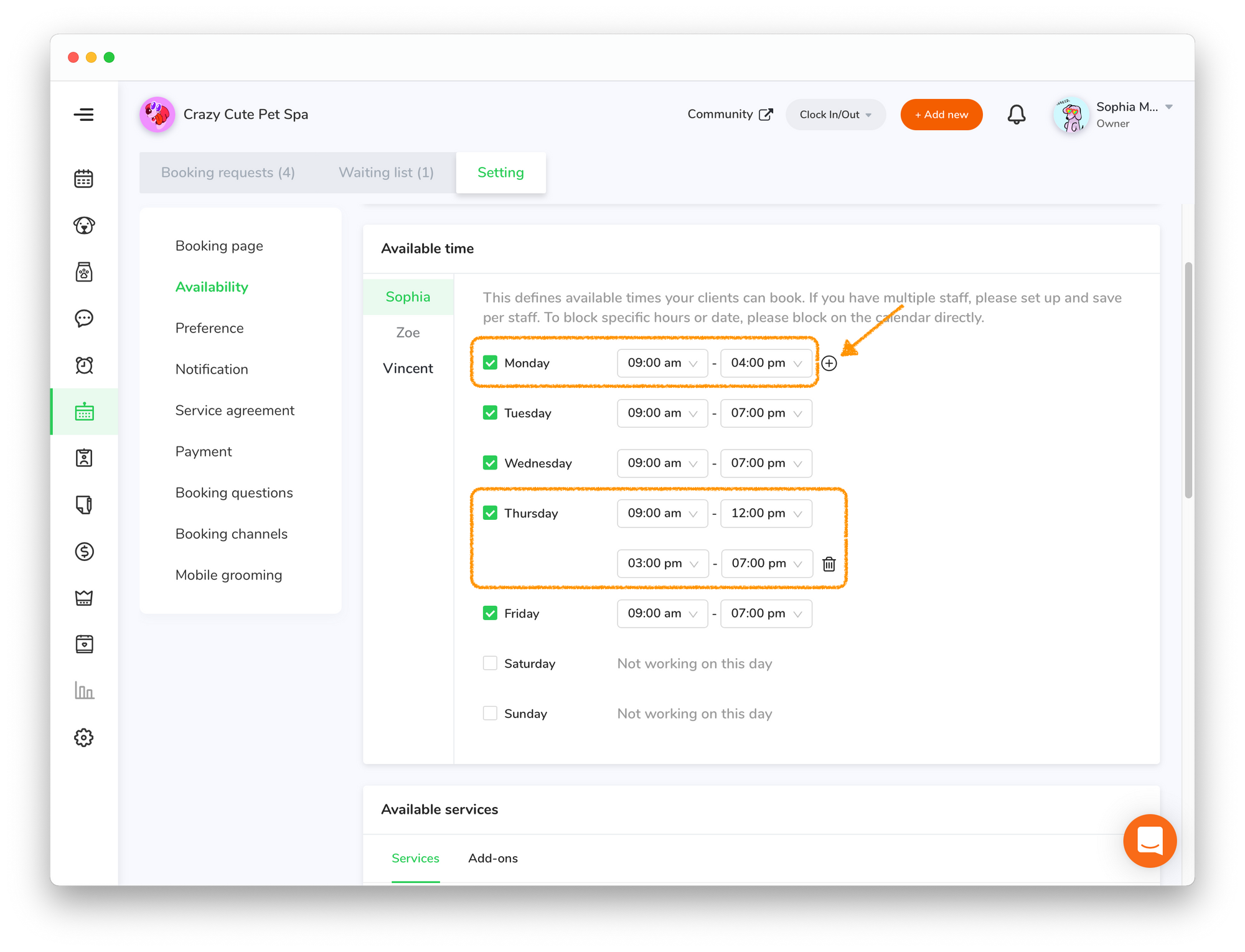
Task: Open Service agreement settings
Action: pyautogui.click(x=235, y=410)
